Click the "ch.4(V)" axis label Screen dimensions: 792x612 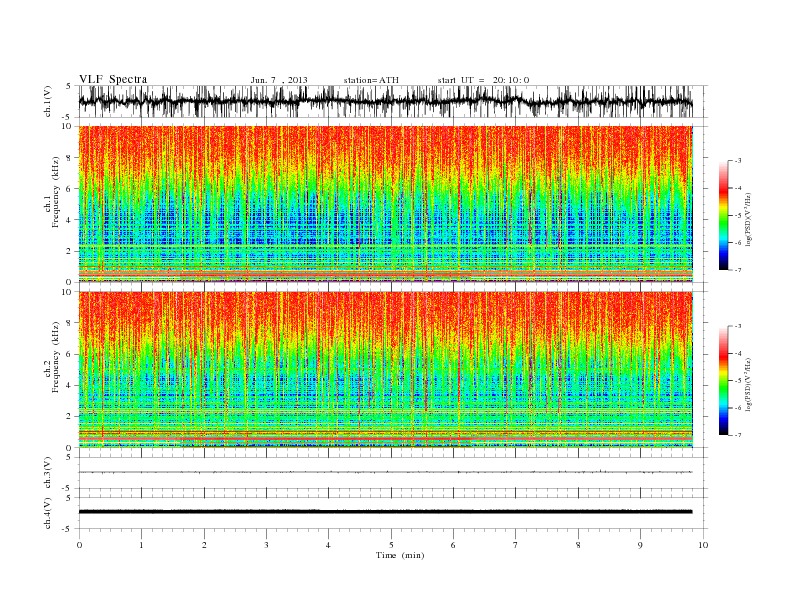[x=48, y=513]
